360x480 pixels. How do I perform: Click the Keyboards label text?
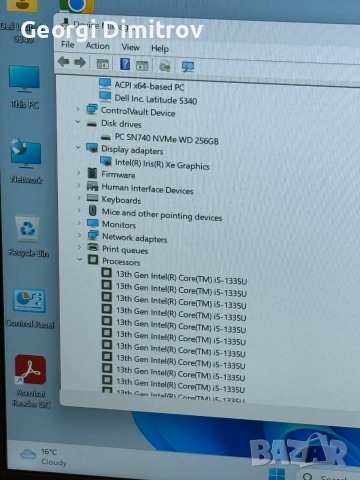pos(121,199)
